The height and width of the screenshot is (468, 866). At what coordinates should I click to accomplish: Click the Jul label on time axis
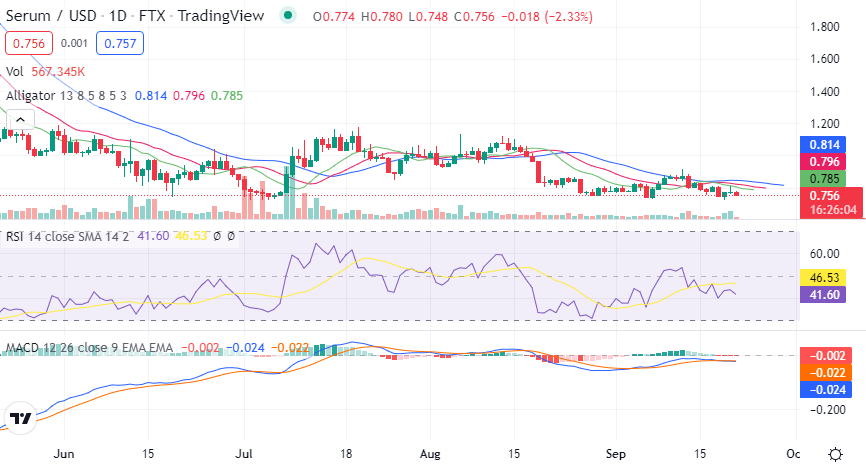coord(244,454)
